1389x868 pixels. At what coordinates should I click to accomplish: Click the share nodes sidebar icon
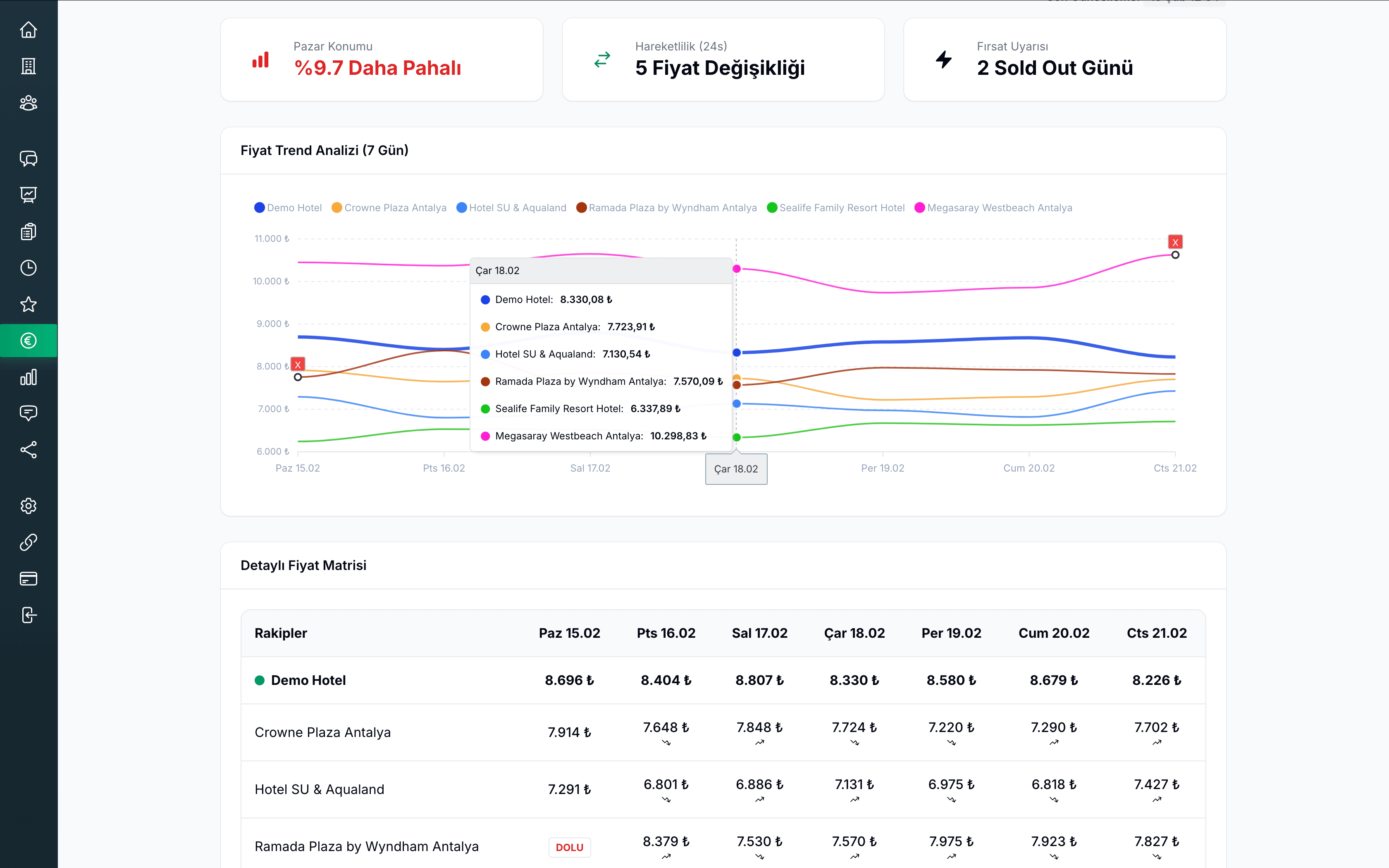tap(28, 450)
